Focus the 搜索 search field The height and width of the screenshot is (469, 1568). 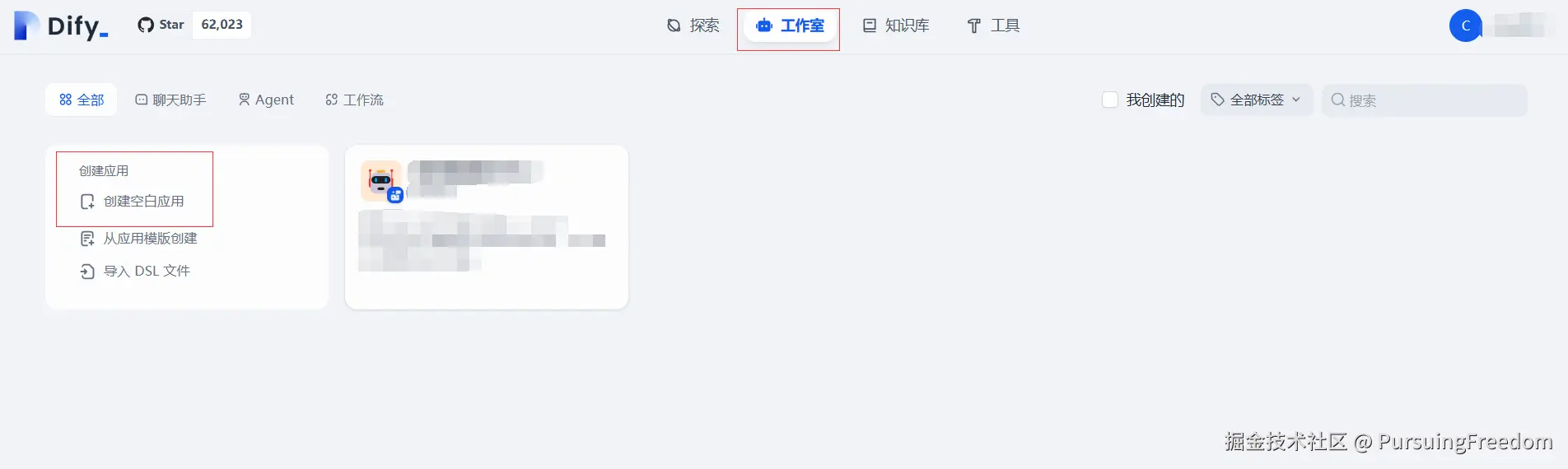pos(1425,100)
